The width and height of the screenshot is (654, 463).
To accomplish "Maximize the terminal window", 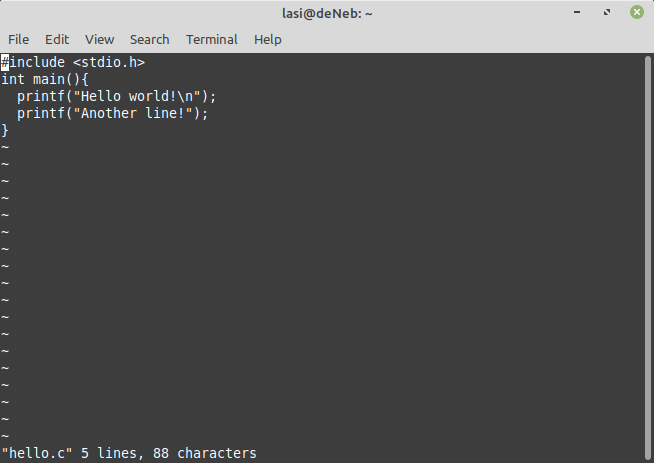I will coord(607,14).
